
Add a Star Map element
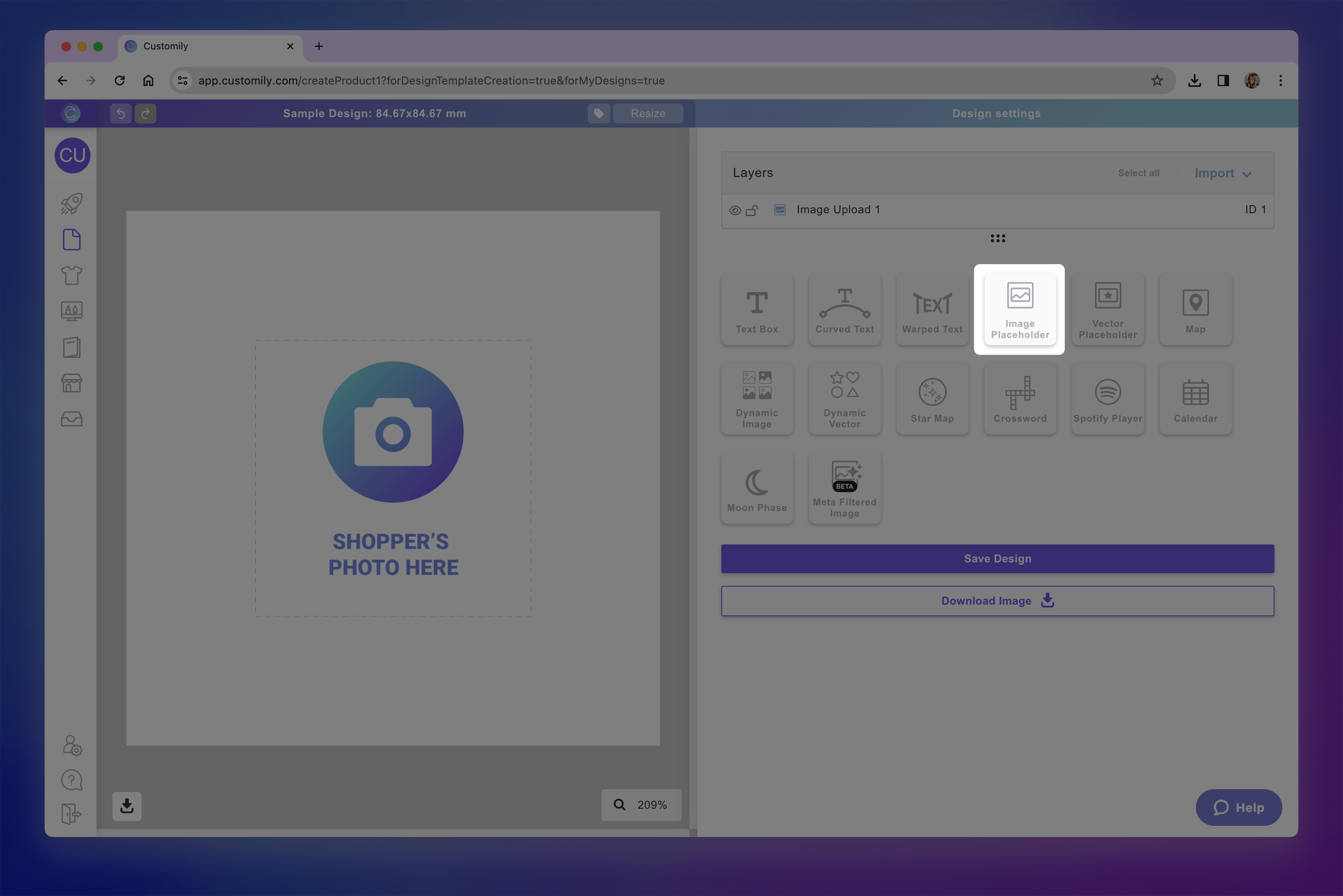point(932,398)
